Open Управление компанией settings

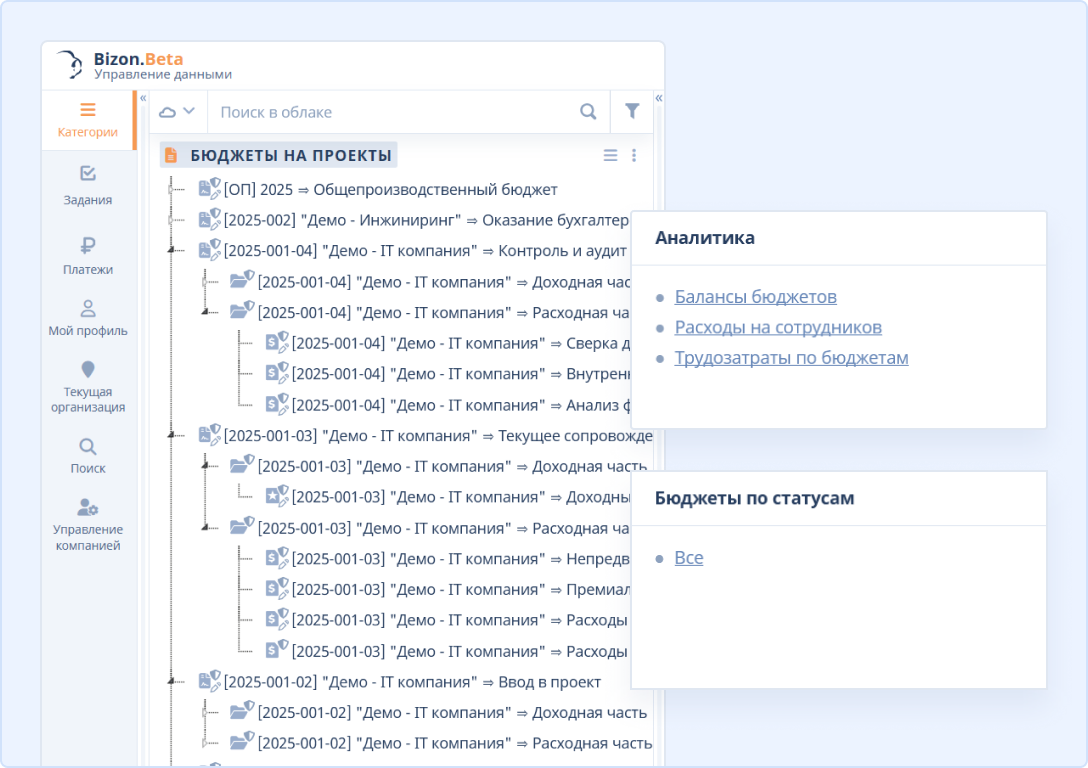(x=87, y=524)
